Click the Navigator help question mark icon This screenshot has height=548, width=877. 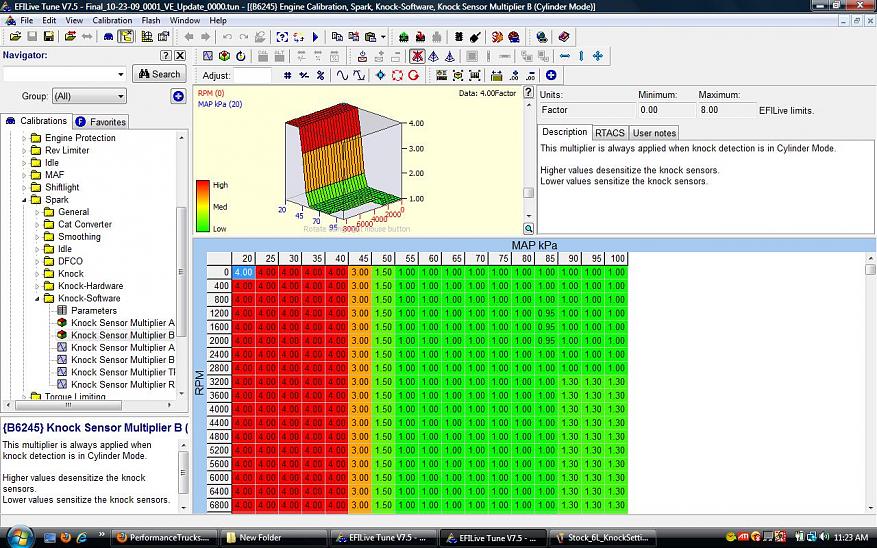point(165,56)
